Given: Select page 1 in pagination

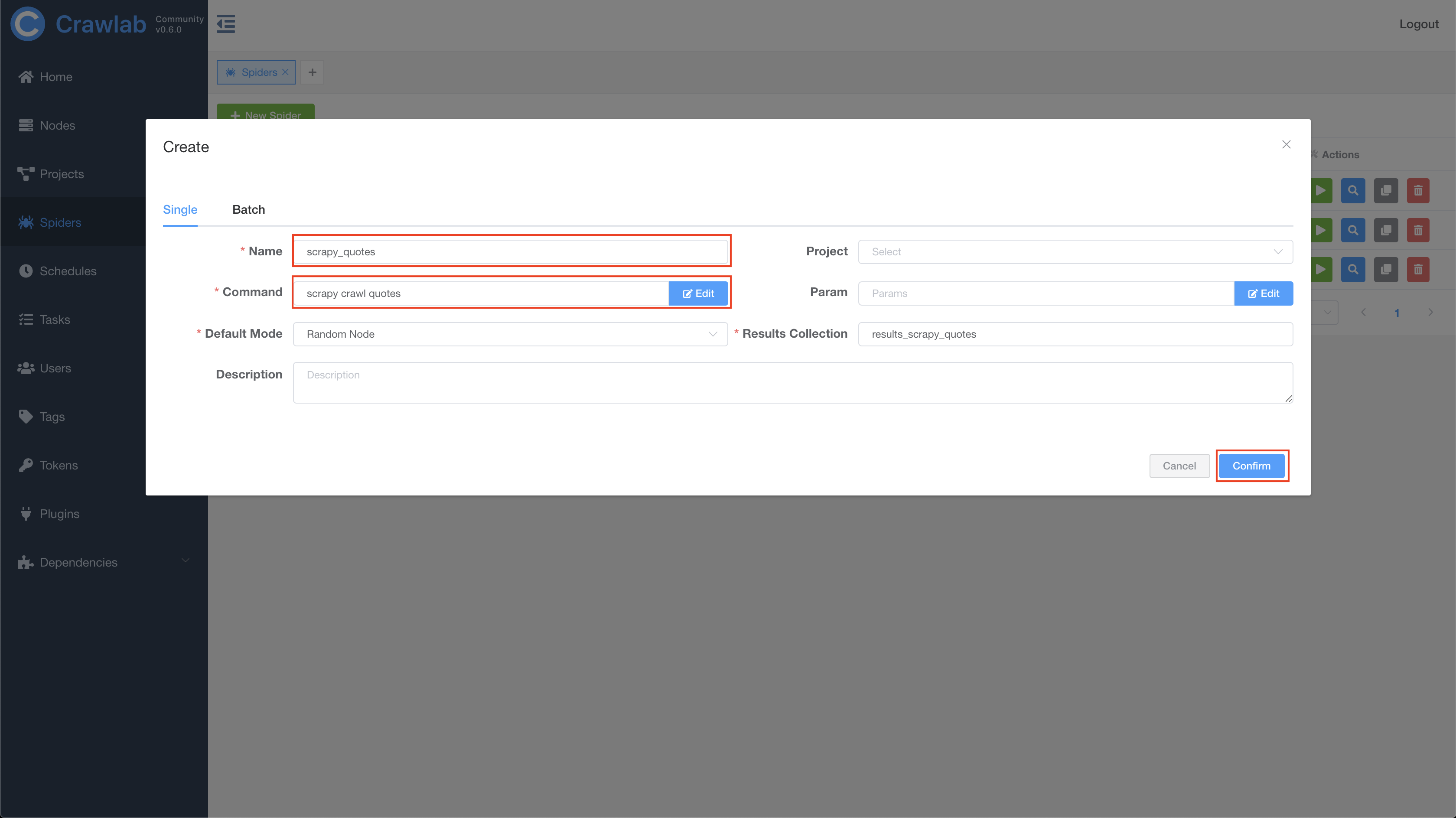Looking at the screenshot, I should point(1397,313).
